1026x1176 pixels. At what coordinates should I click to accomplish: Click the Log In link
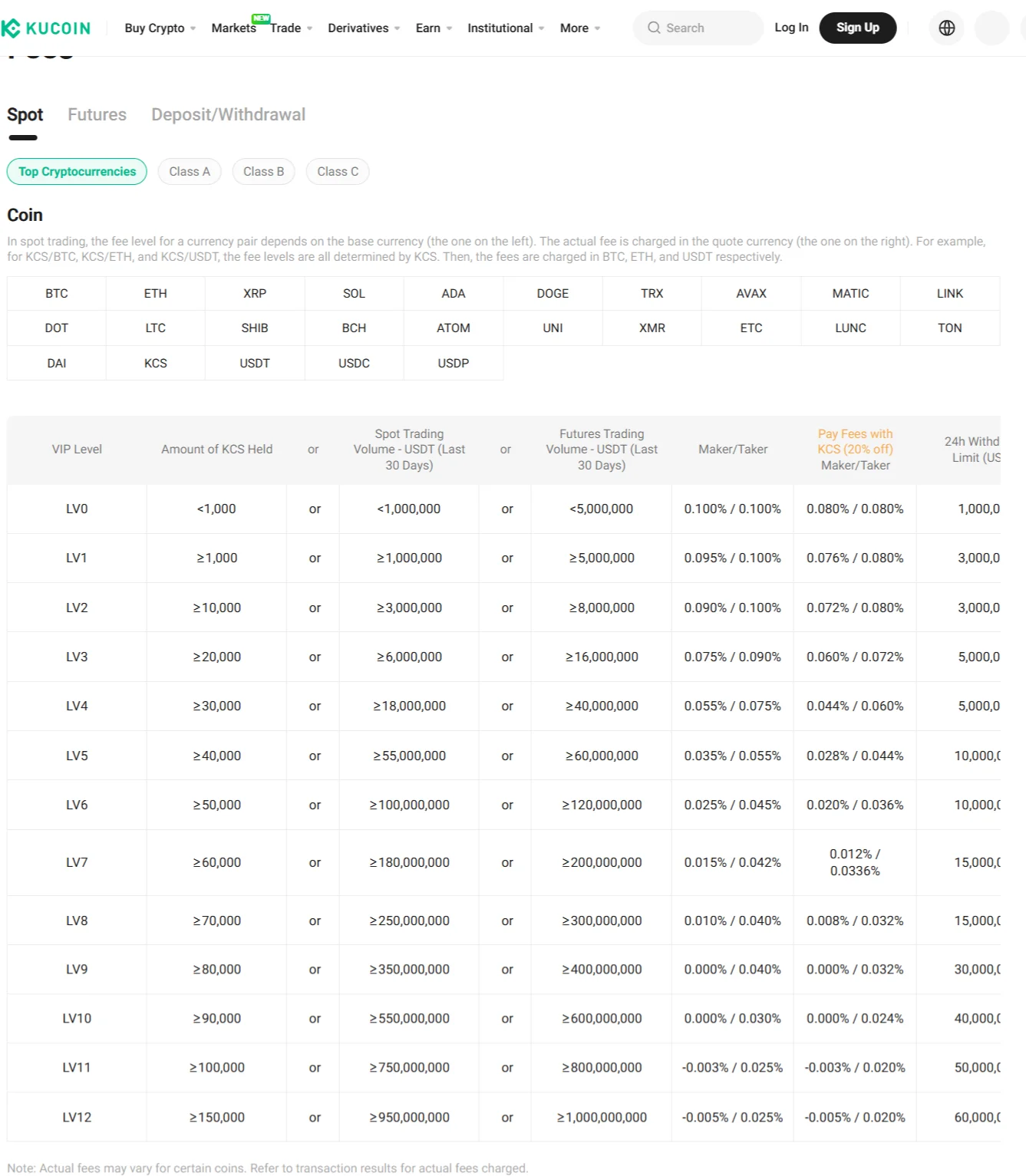coord(791,28)
